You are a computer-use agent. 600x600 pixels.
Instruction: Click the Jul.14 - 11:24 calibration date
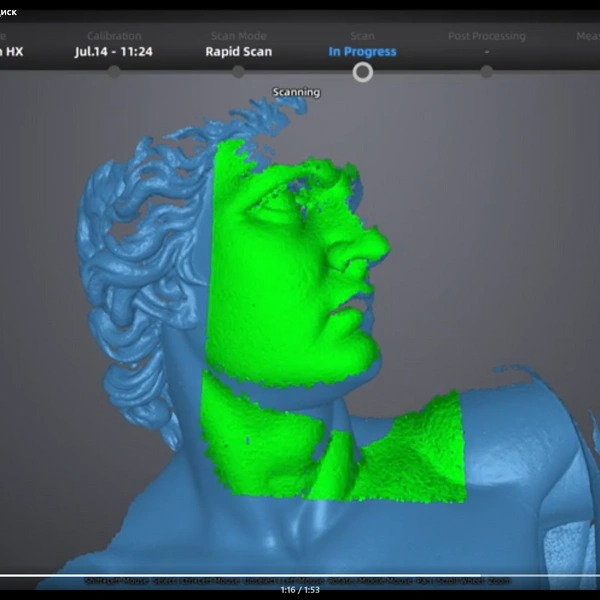click(x=114, y=52)
